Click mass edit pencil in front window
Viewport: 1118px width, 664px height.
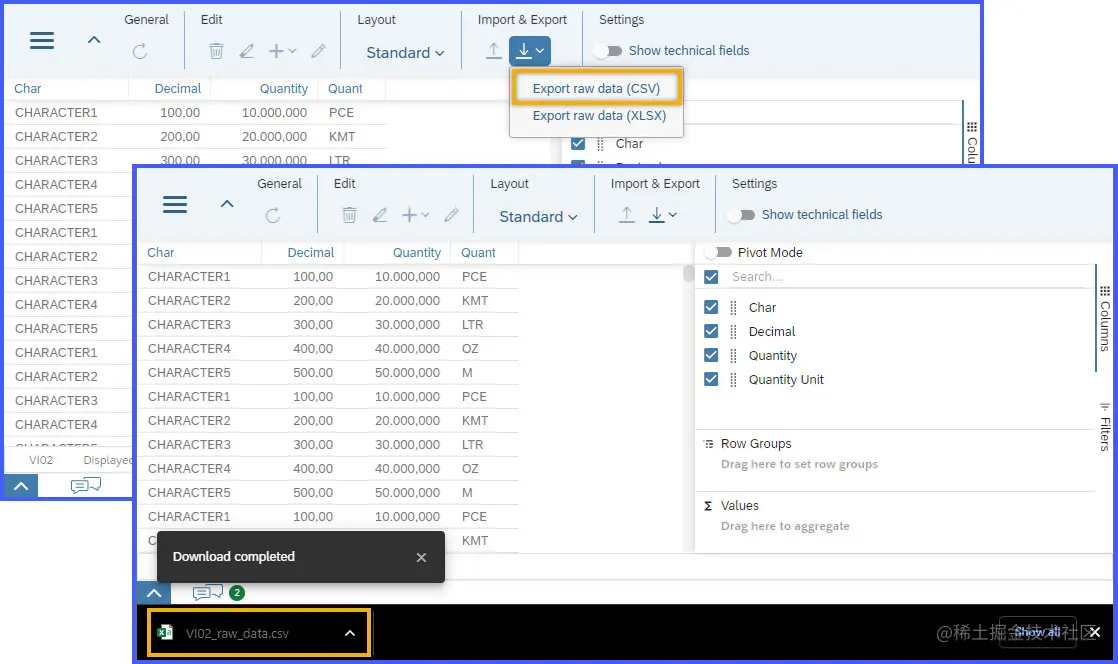coord(451,215)
